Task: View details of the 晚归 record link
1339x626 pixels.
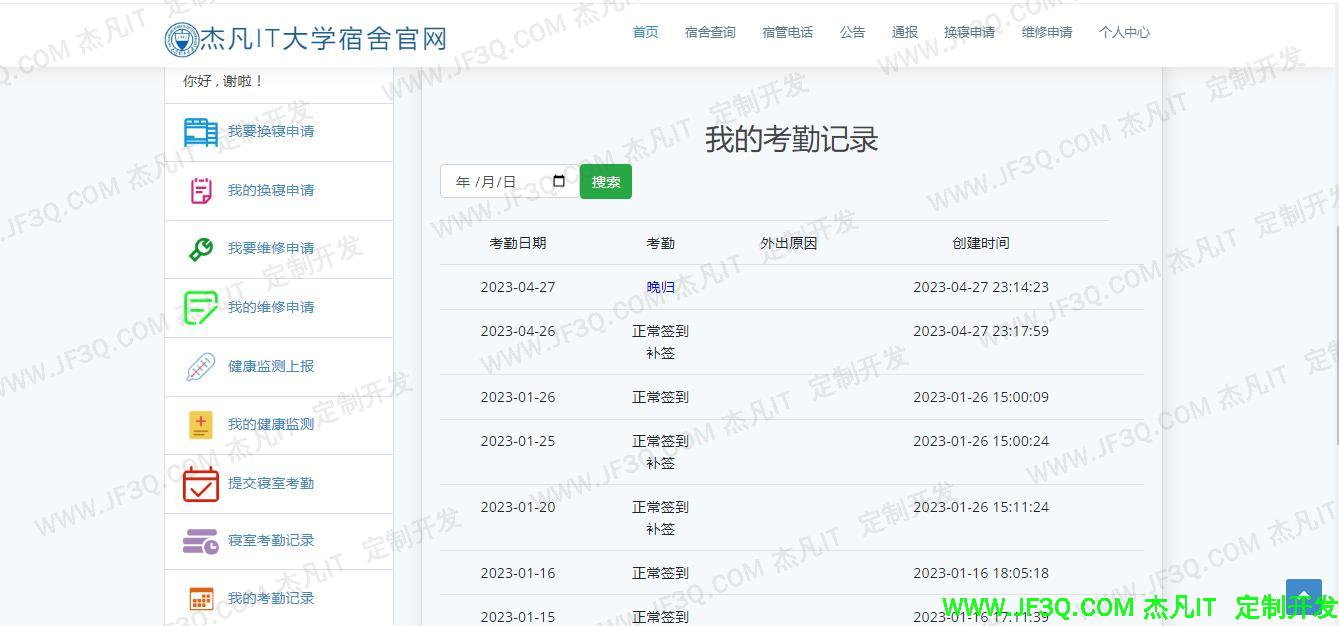Action: [659, 287]
